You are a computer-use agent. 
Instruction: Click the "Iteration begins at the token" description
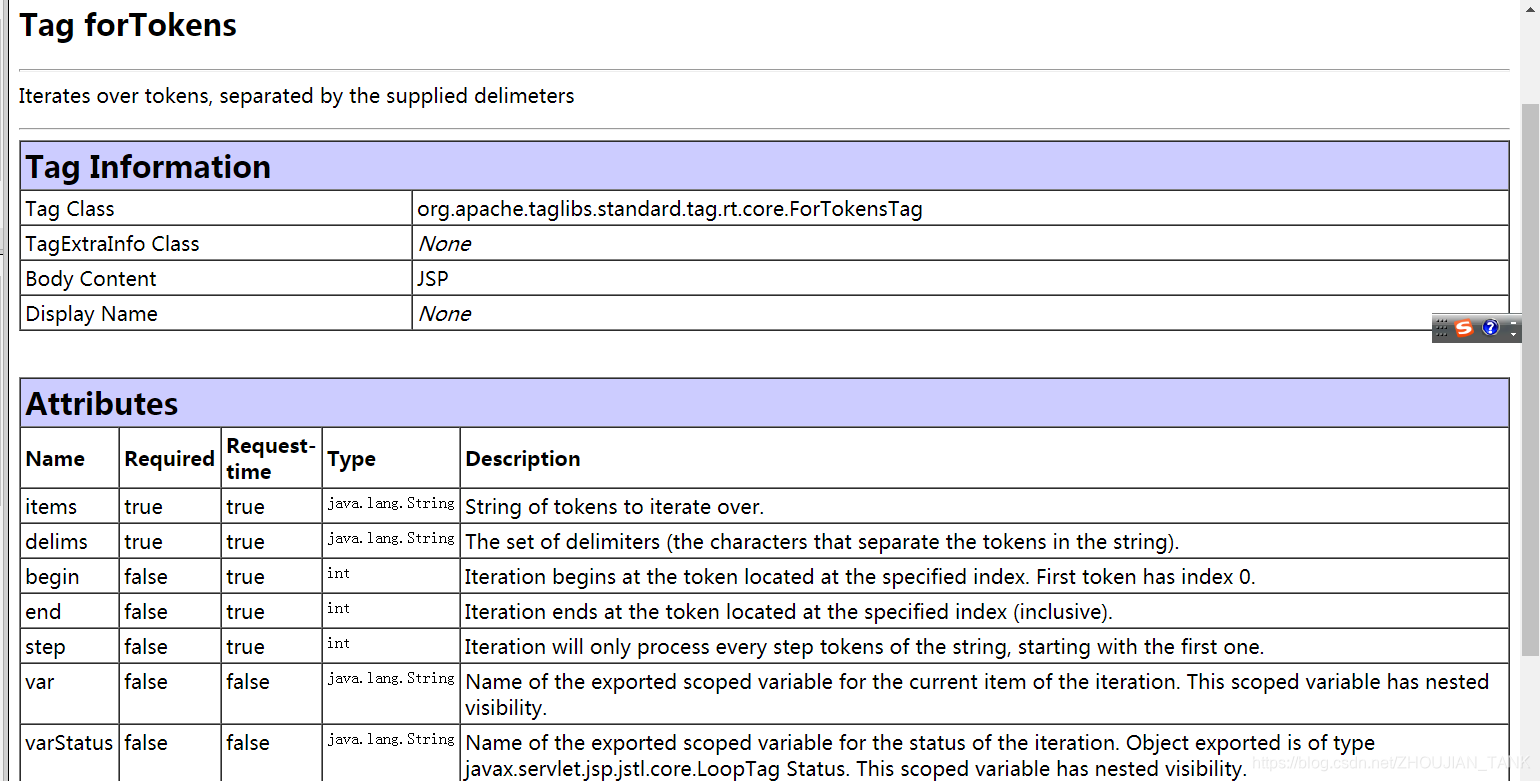point(860,577)
